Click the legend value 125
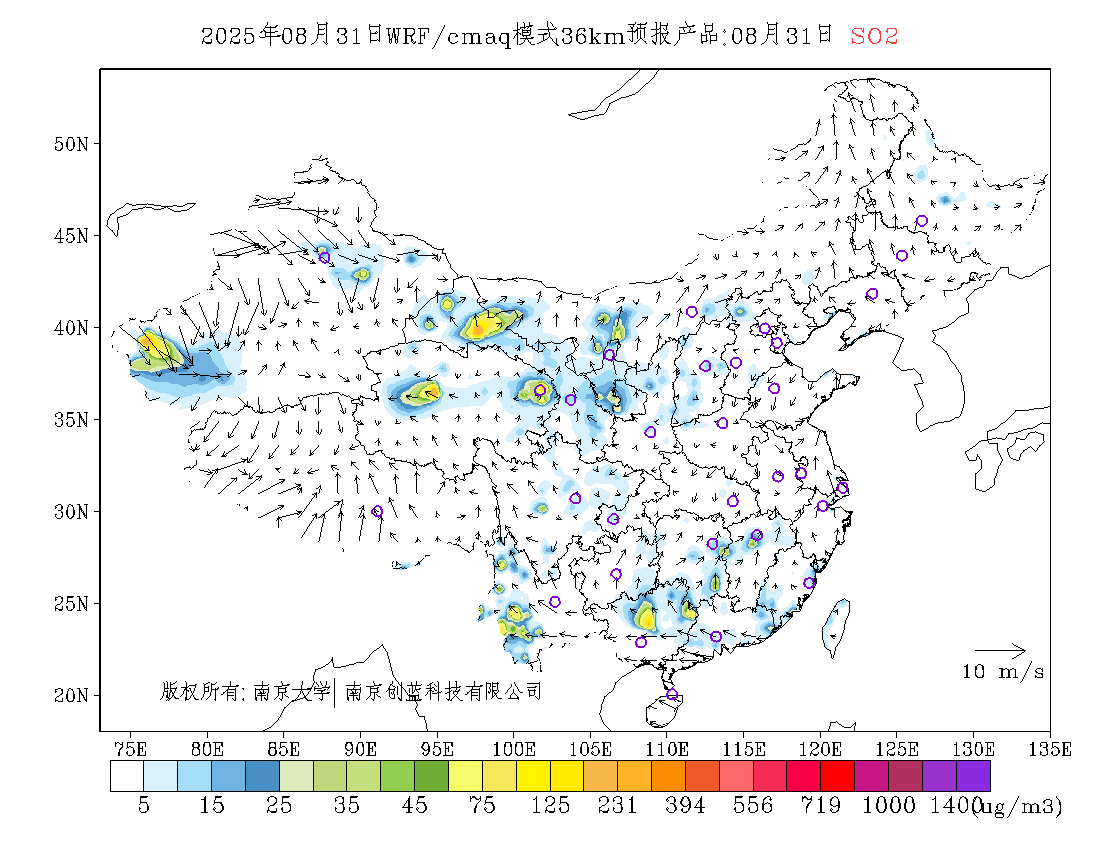1100x850 pixels. click(550, 806)
